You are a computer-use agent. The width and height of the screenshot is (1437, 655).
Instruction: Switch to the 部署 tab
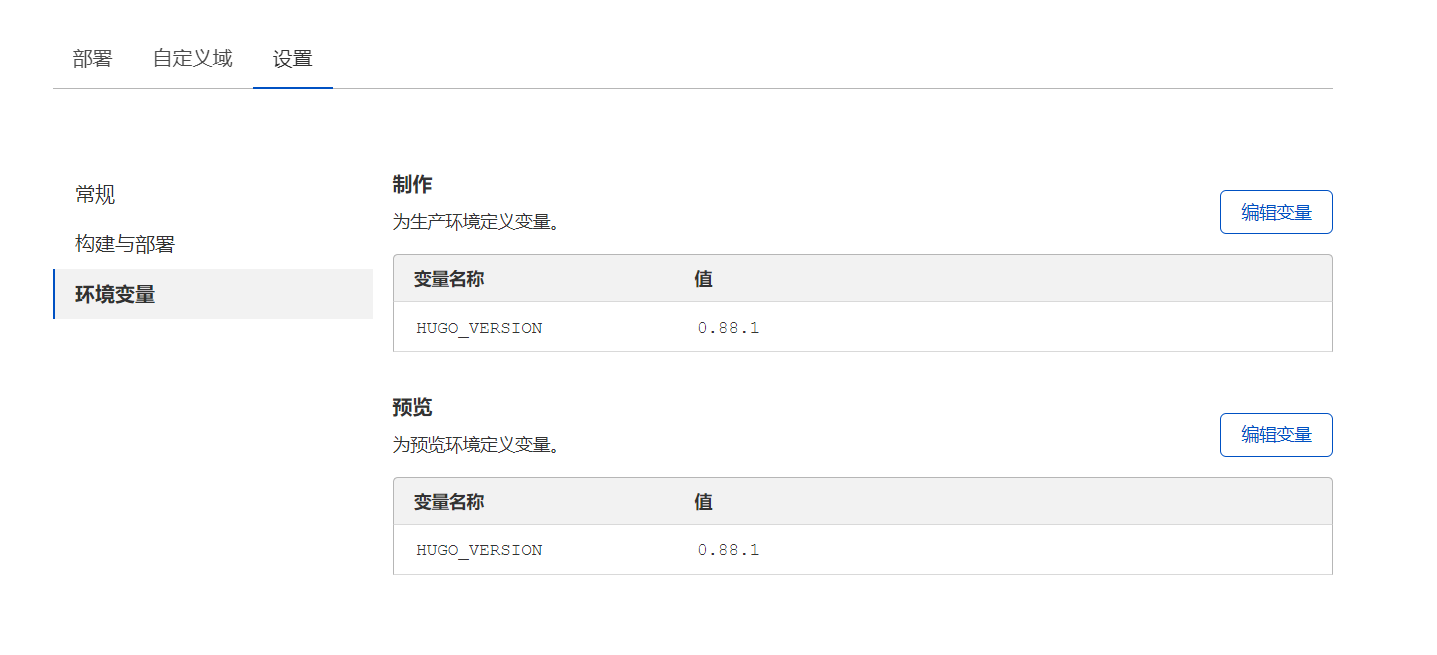click(92, 59)
